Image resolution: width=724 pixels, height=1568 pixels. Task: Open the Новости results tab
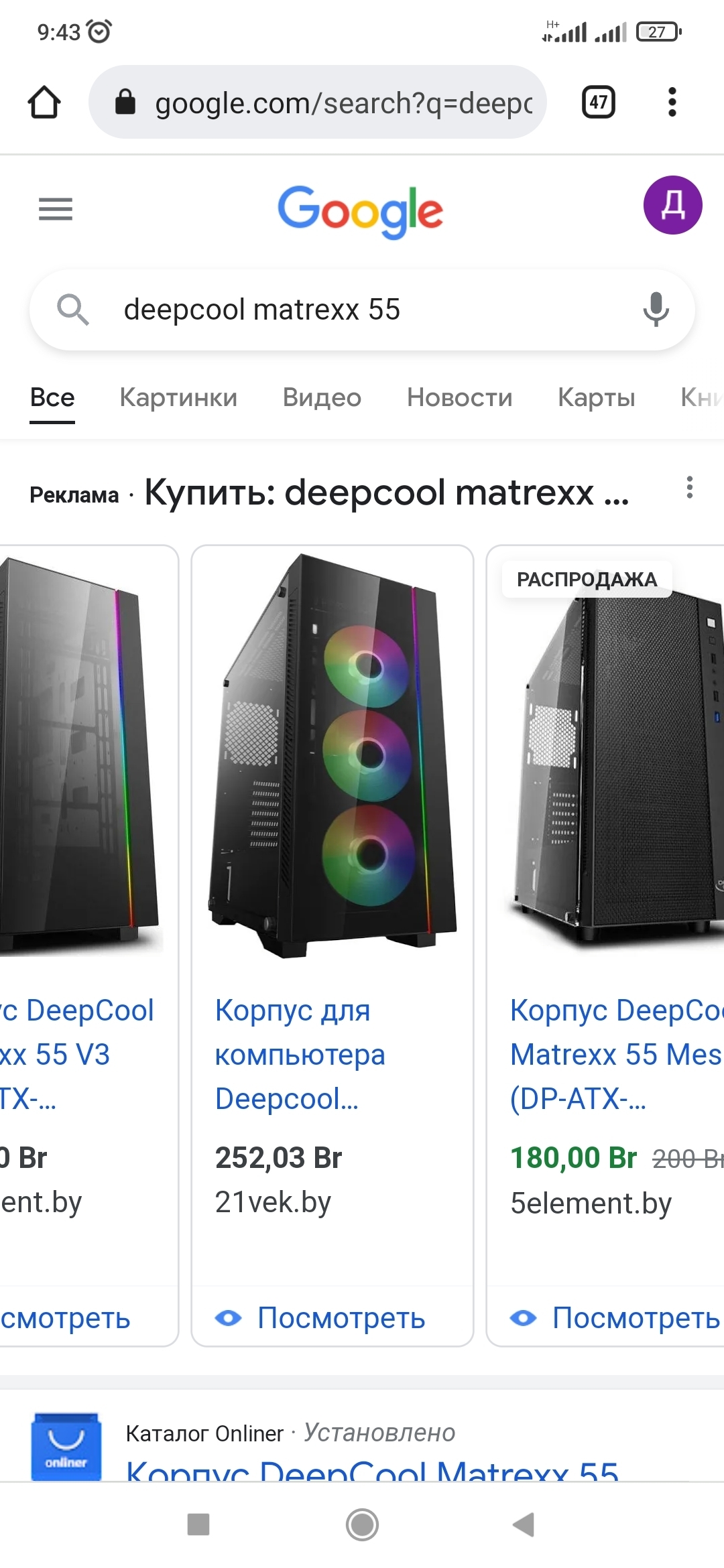pyautogui.click(x=459, y=397)
